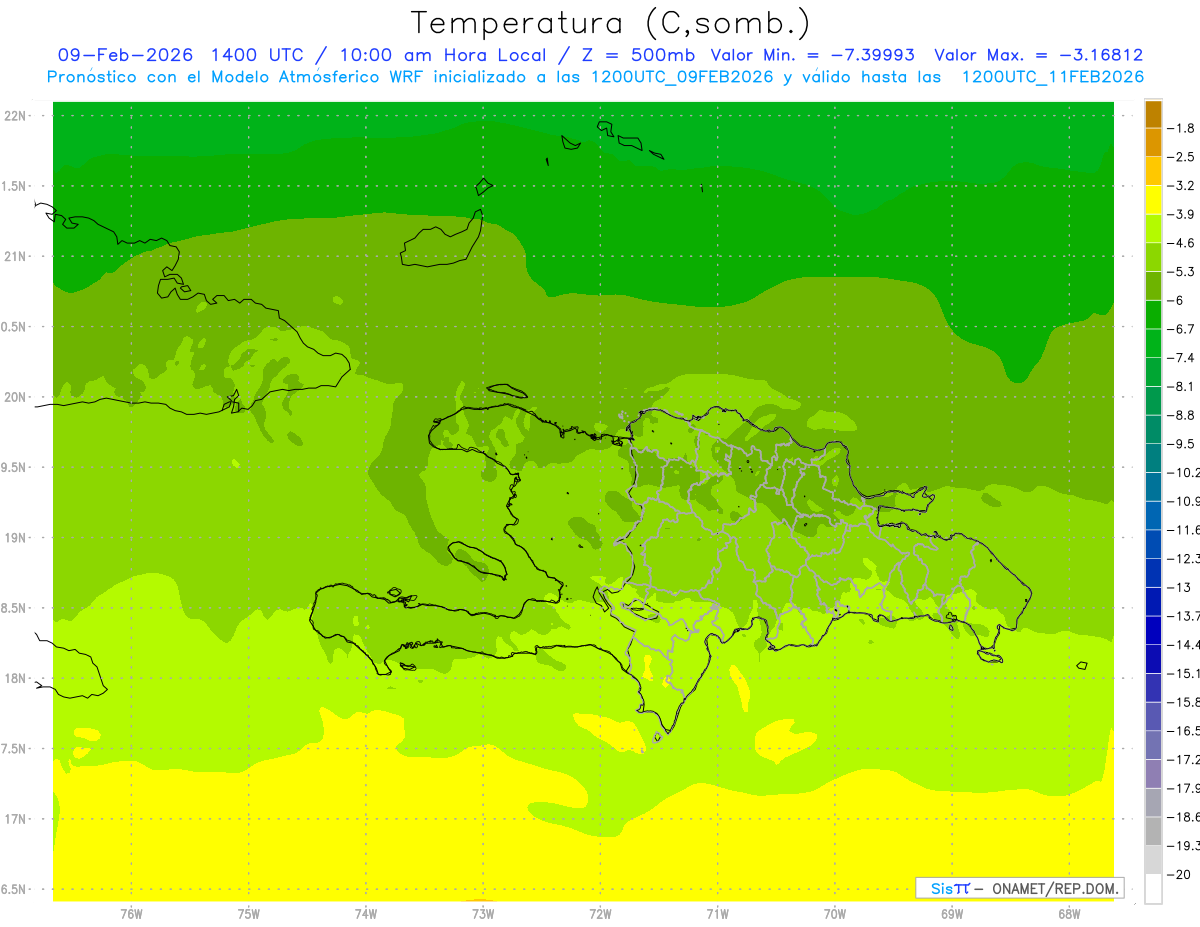Select the '75W' longitude label
This screenshot has height=927, width=1200.
click(249, 914)
